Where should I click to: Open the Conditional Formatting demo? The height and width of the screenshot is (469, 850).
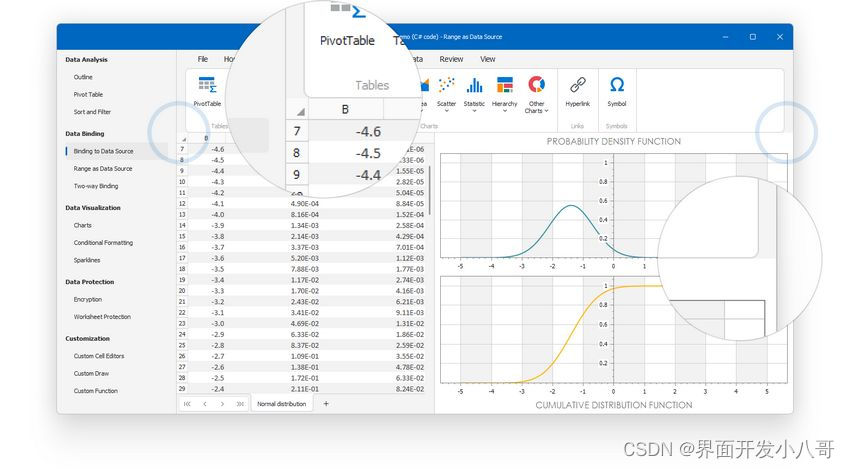point(104,243)
